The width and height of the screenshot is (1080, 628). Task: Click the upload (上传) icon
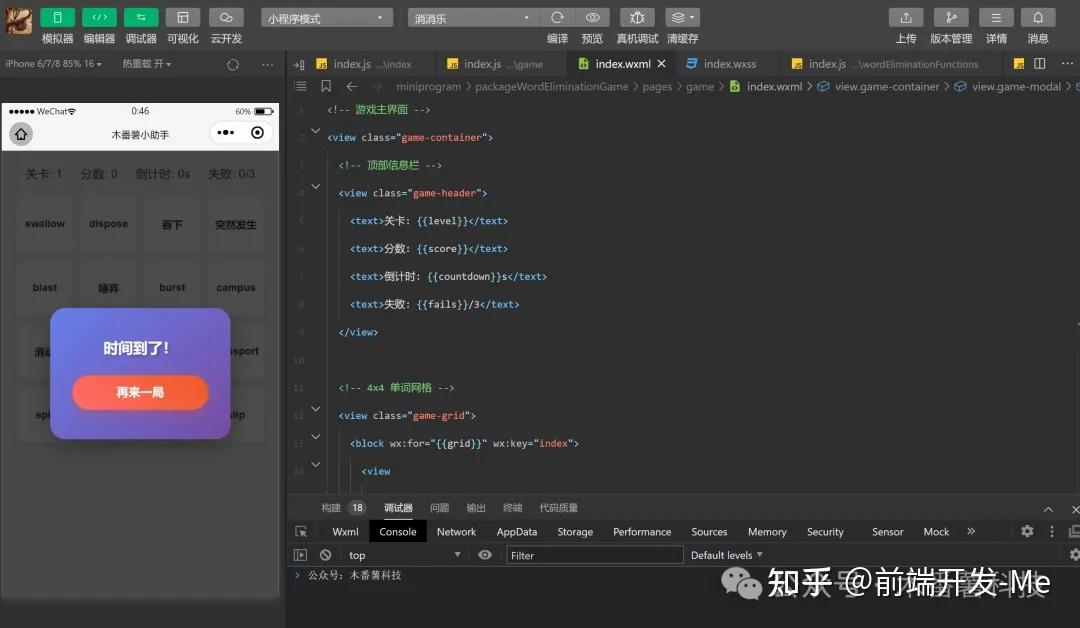coord(906,17)
